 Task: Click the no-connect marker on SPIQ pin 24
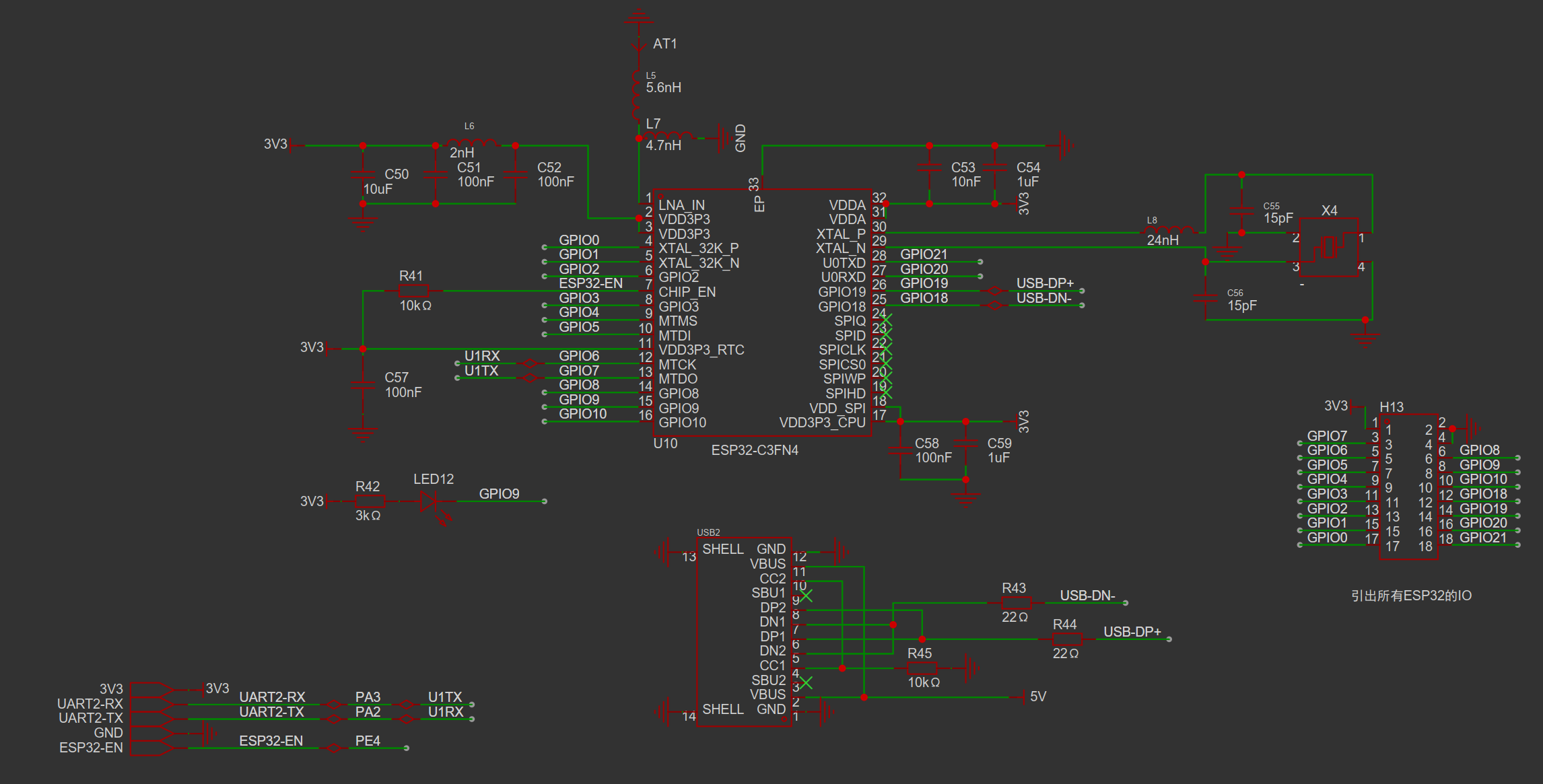pos(886,320)
